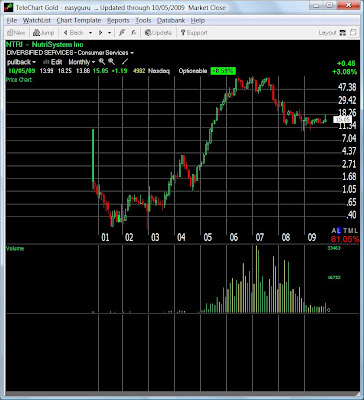Image resolution: width=364 pixels, height=400 pixels.
Task: Click the 07 year axis label
Action: coord(259,237)
